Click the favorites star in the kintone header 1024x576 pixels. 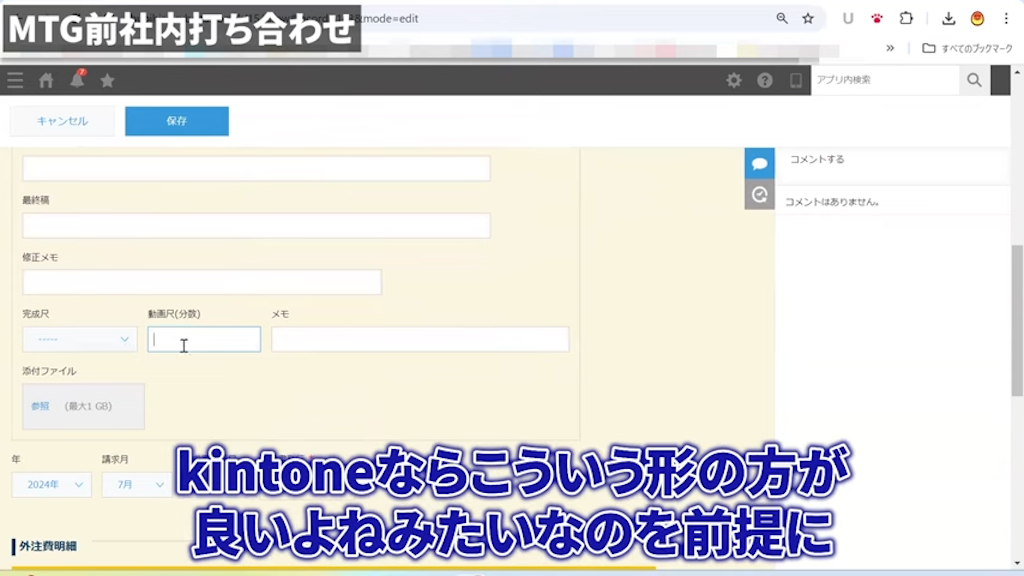click(x=107, y=80)
